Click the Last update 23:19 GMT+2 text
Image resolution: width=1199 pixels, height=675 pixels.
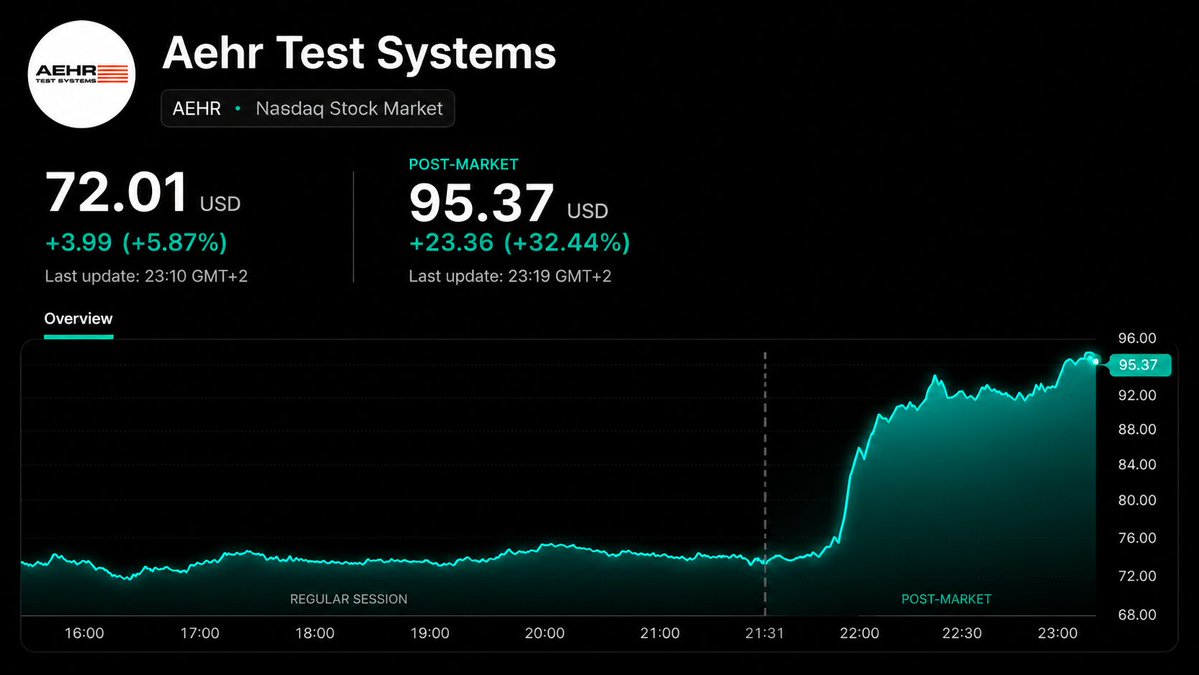click(510, 276)
